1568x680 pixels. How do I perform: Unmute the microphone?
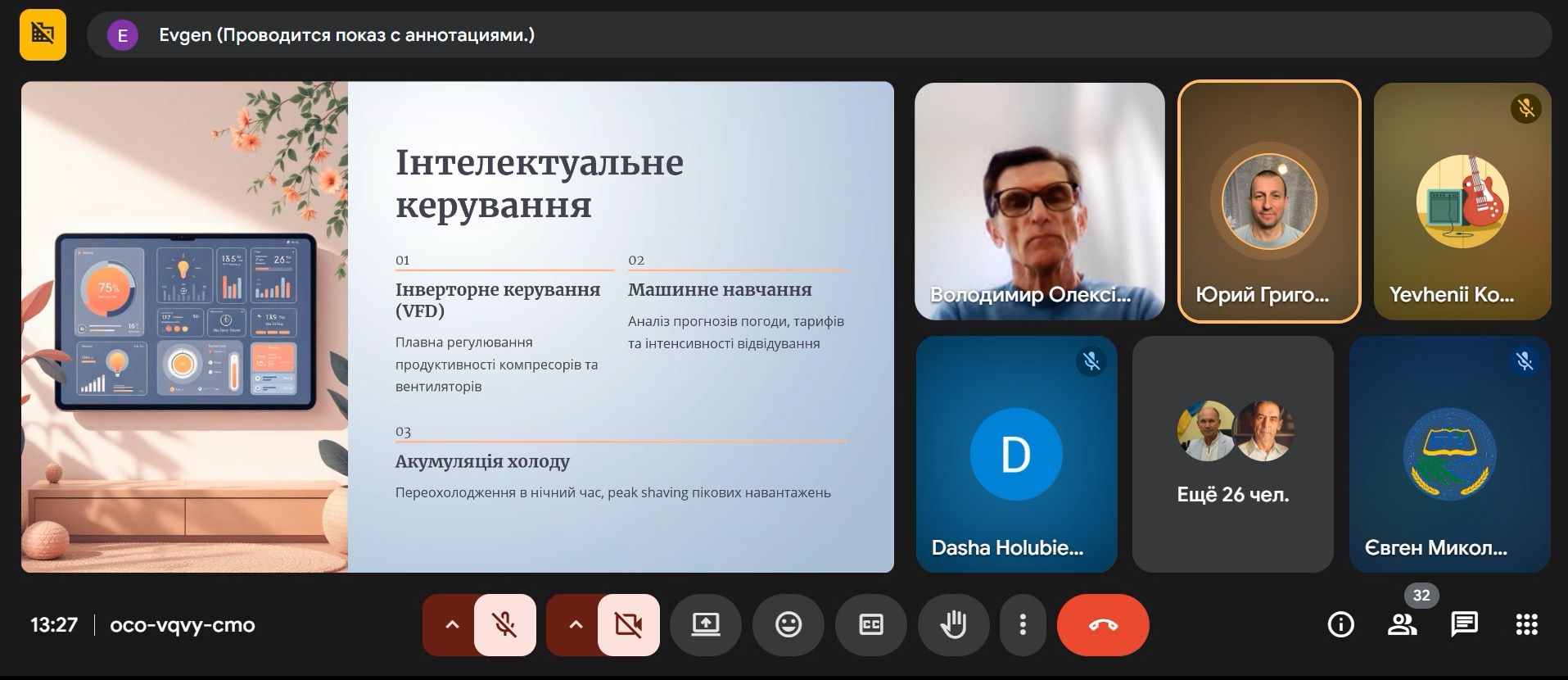click(x=504, y=625)
